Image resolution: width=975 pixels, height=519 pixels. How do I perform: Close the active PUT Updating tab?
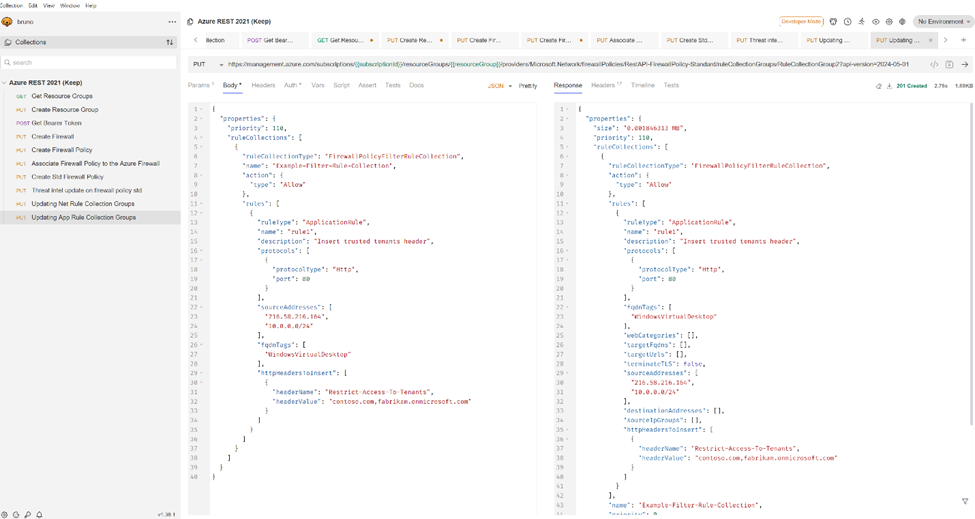coord(930,40)
